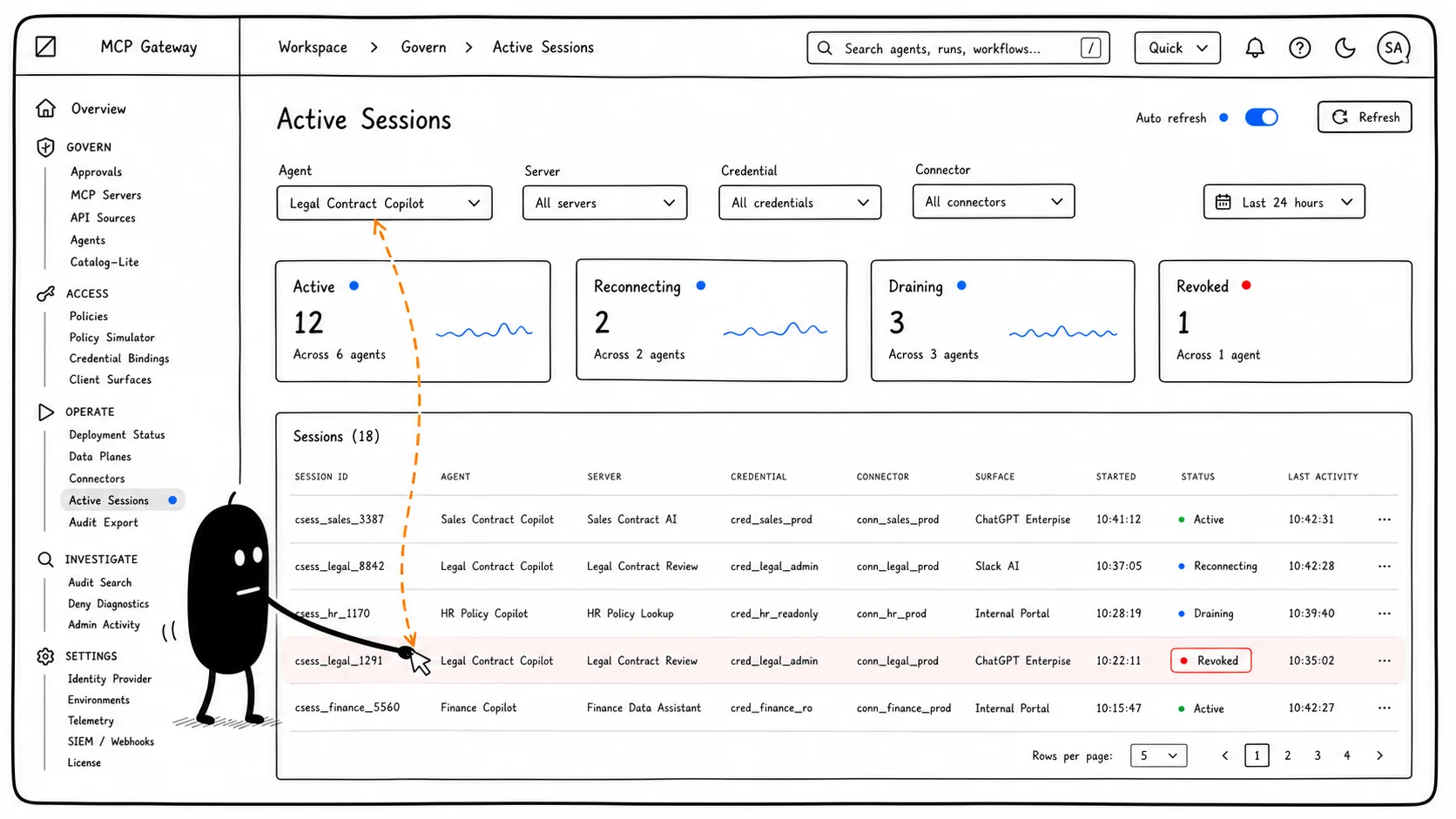Click the calendar icon in time range

[x=1223, y=202]
